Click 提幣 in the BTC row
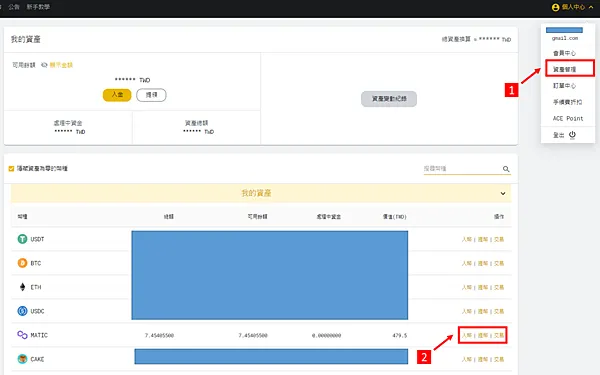The width and height of the screenshot is (600, 375). tap(483, 263)
